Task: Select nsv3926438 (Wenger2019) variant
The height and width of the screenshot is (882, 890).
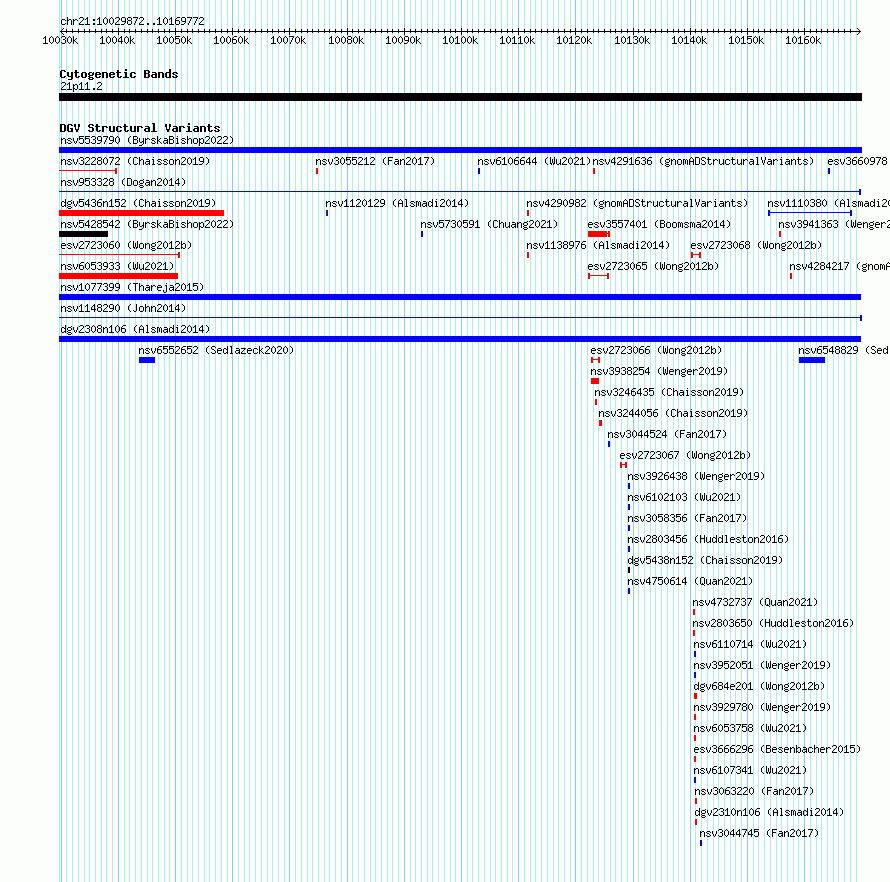Action: click(x=696, y=476)
